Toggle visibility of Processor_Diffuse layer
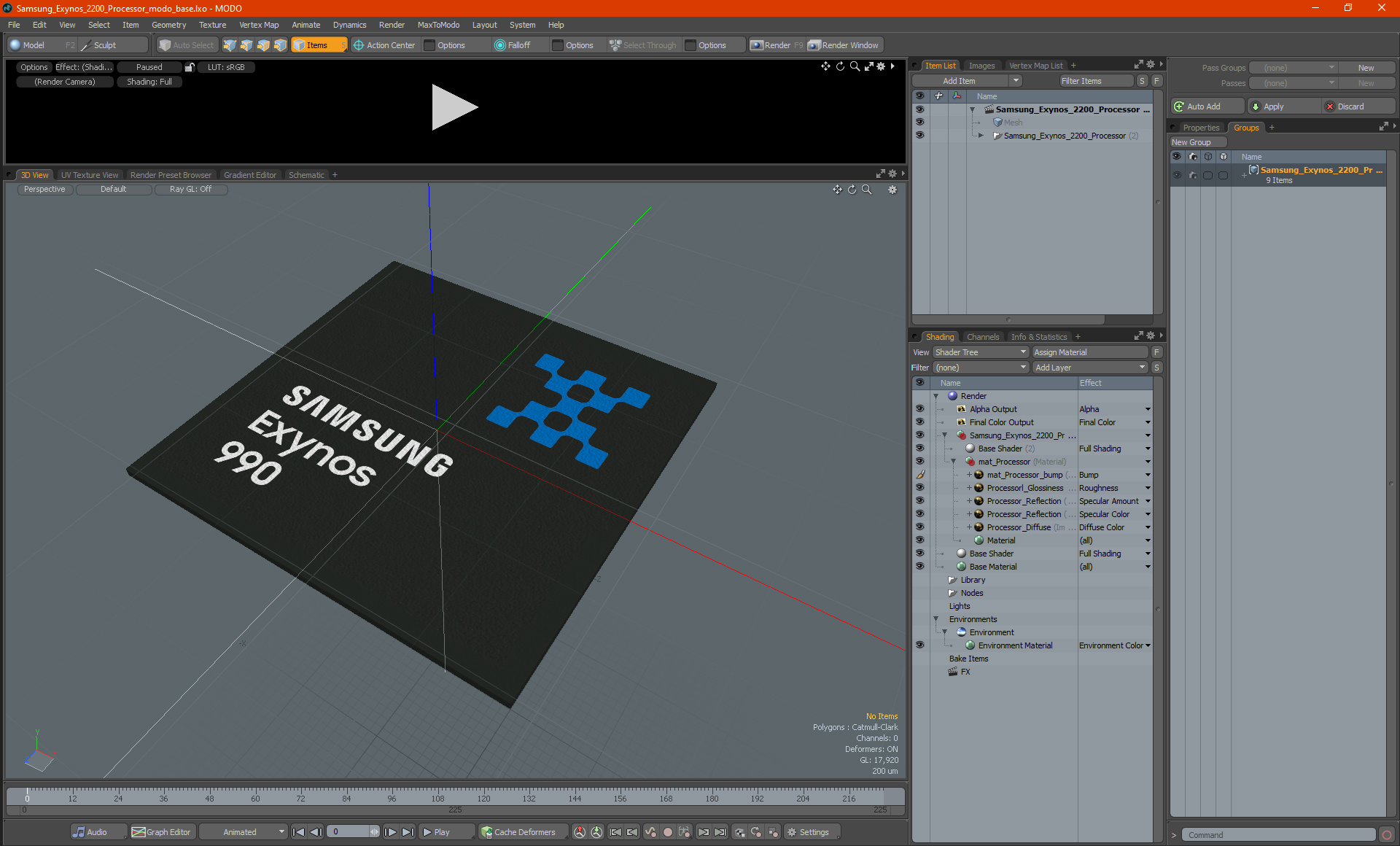 point(919,527)
